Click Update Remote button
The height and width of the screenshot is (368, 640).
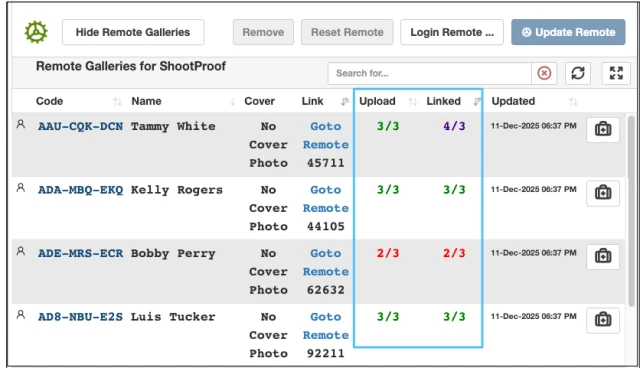click(x=568, y=32)
